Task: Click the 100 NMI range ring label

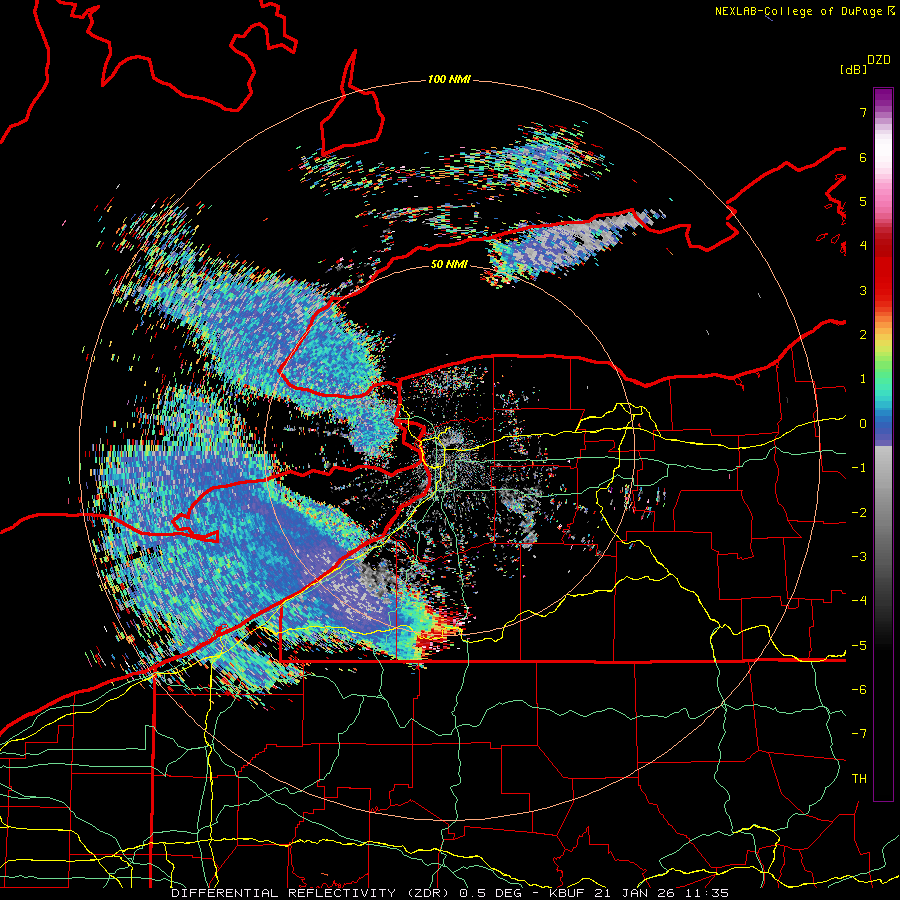Action: pos(449,79)
